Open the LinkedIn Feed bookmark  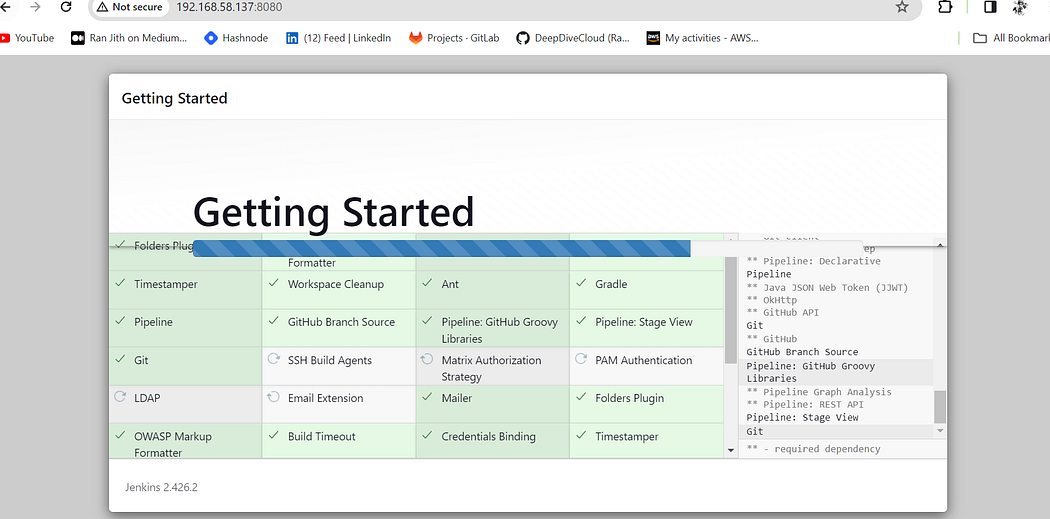pos(338,38)
